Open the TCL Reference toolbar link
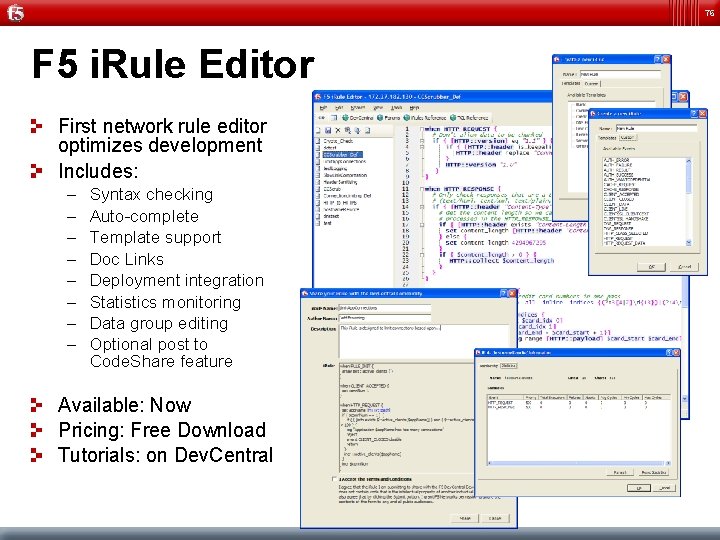Image resolution: width=720 pixels, height=540 pixels. point(469,118)
